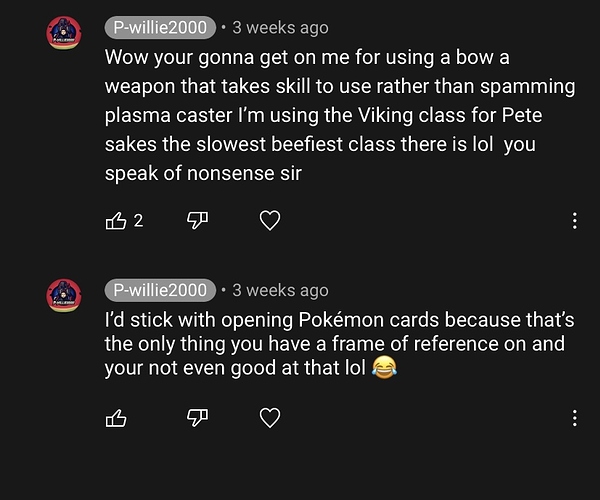Open the options menu for the bow comment
This screenshot has width=600, height=500.
[x=574, y=220]
